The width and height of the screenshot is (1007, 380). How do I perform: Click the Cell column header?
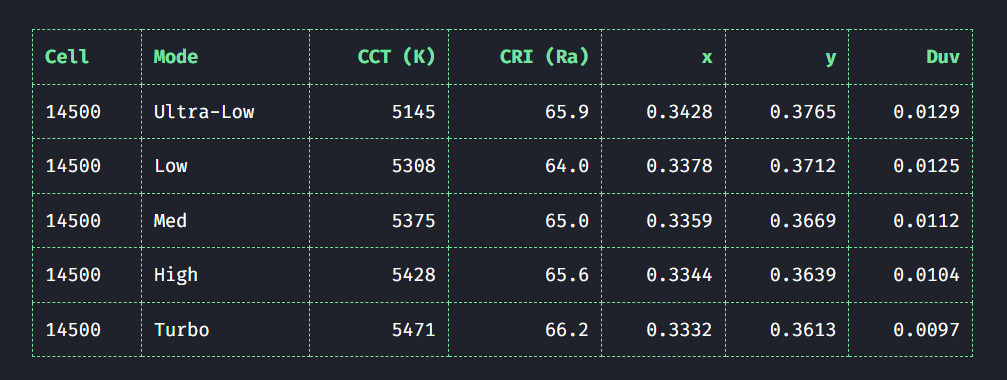tap(67, 57)
